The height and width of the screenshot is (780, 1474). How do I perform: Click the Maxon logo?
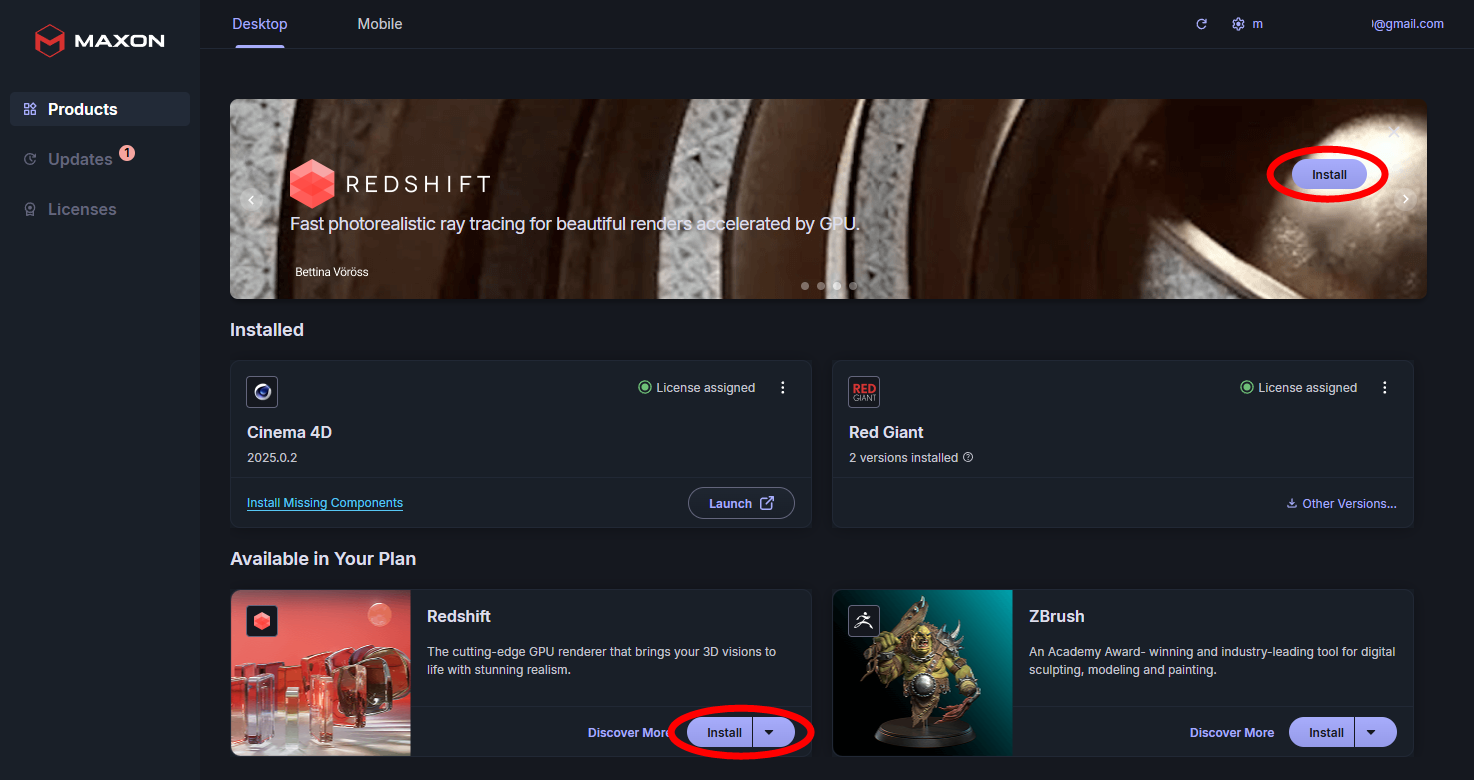click(x=99, y=41)
